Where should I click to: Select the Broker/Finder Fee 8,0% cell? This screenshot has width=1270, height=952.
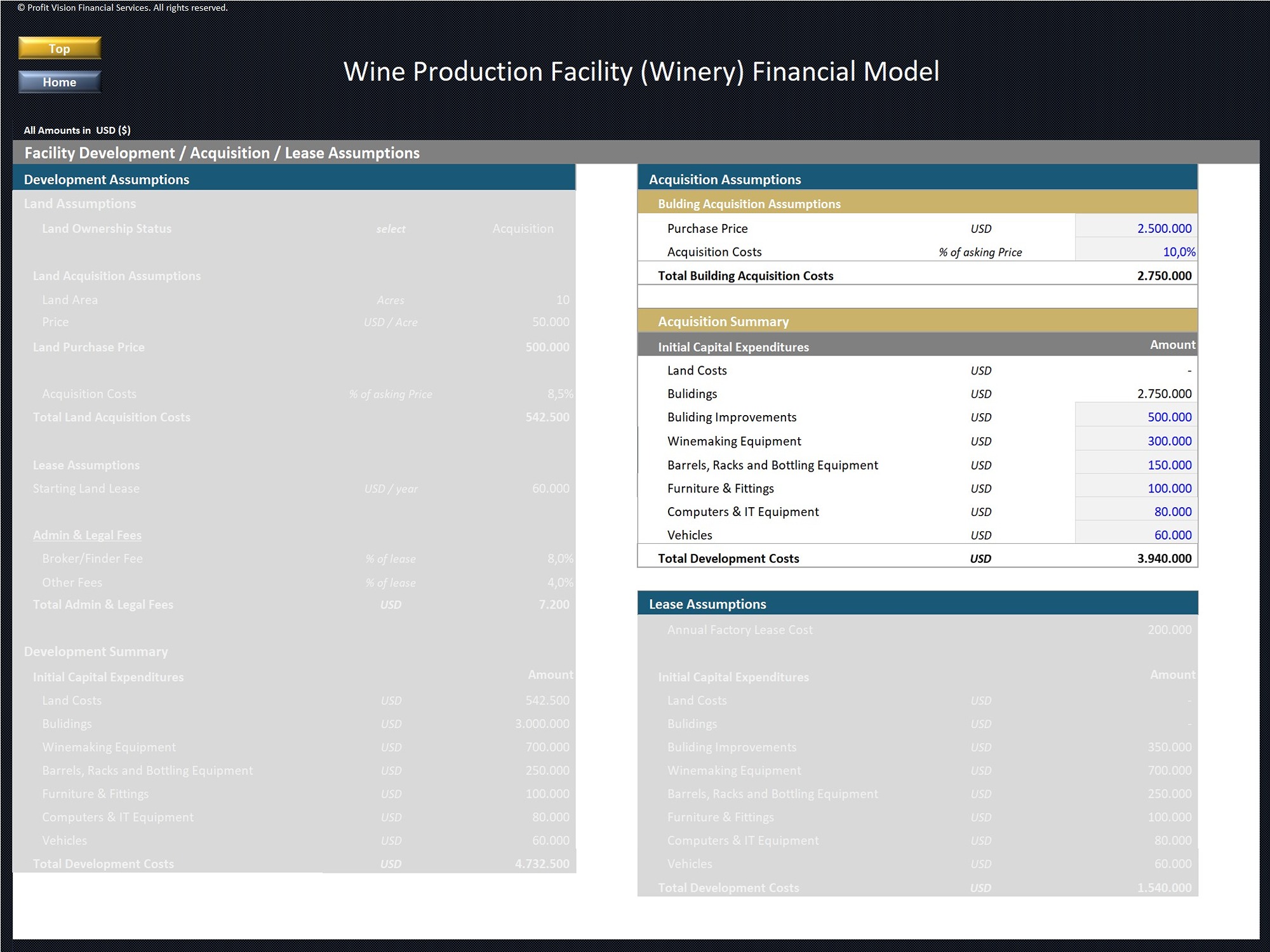[x=560, y=559]
